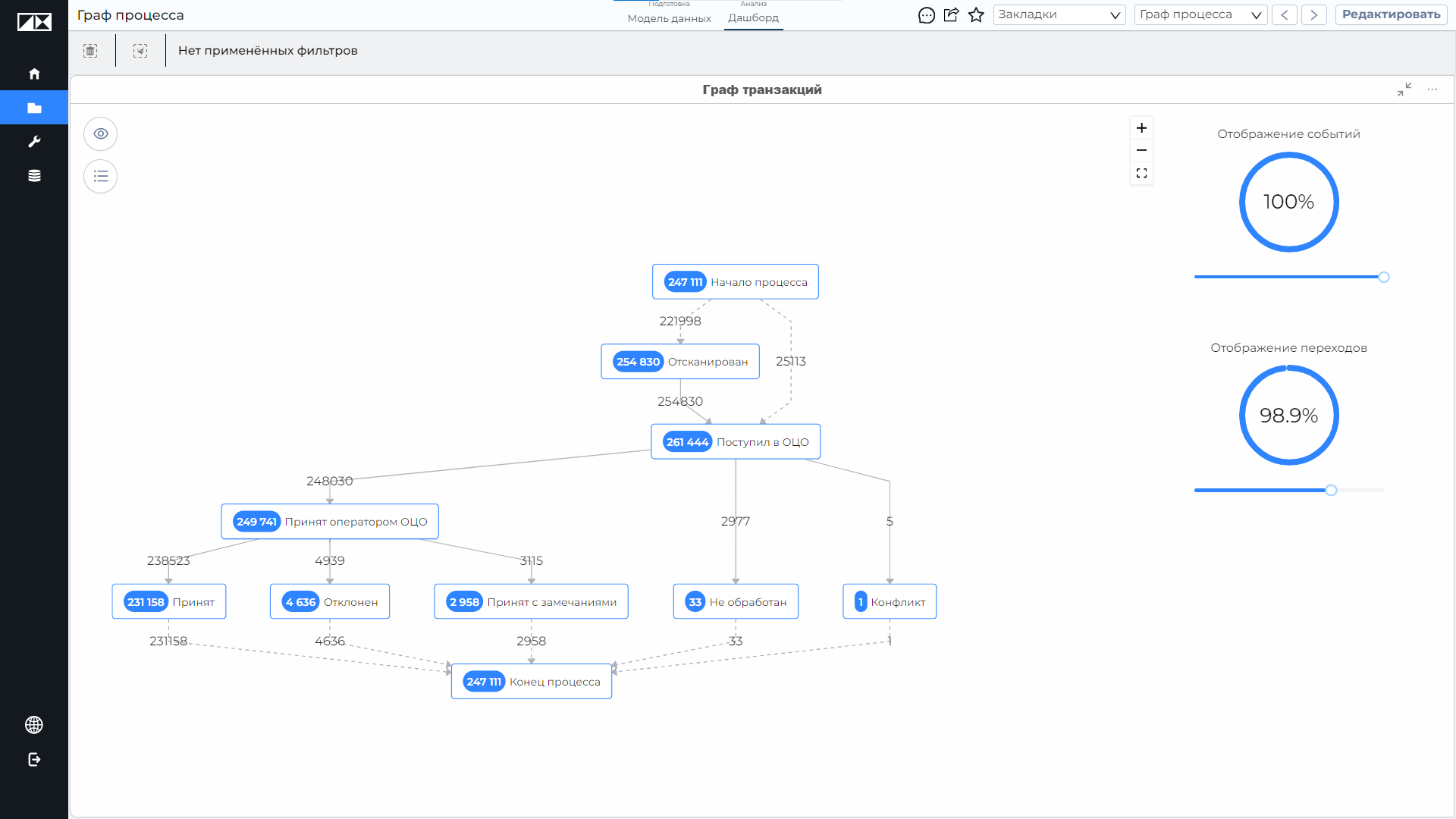Go to the previous sheet arrow
The image size is (1456, 819).
[1285, 14]
